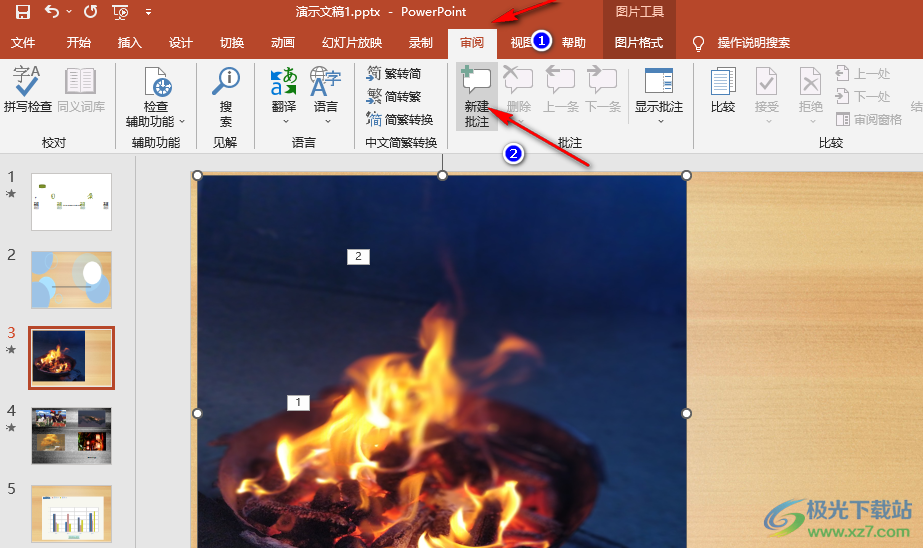Viewport: 923px width, 548px height.
Task: Open the 文件 menu
Action: tap(23, 42)
